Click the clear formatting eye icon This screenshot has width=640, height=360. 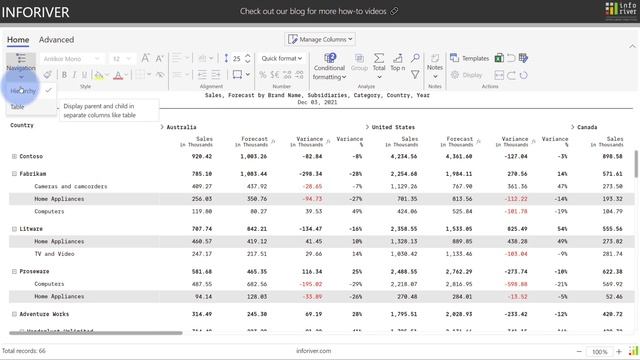coord(160,75)
